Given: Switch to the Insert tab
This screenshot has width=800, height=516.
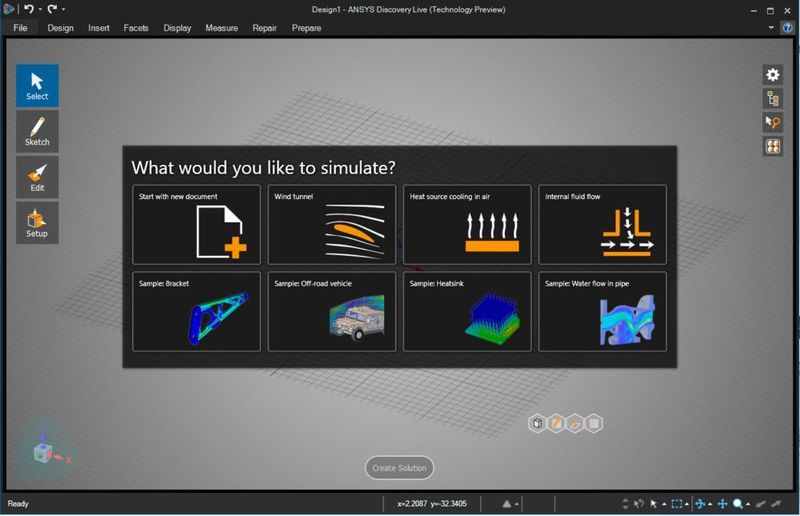Looking at the screenshot, I should pyautogui.click(x=98, y=28).
